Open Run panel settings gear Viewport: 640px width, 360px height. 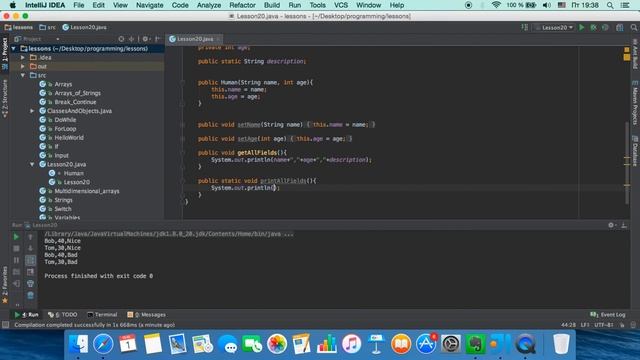(x=611, y=225)
